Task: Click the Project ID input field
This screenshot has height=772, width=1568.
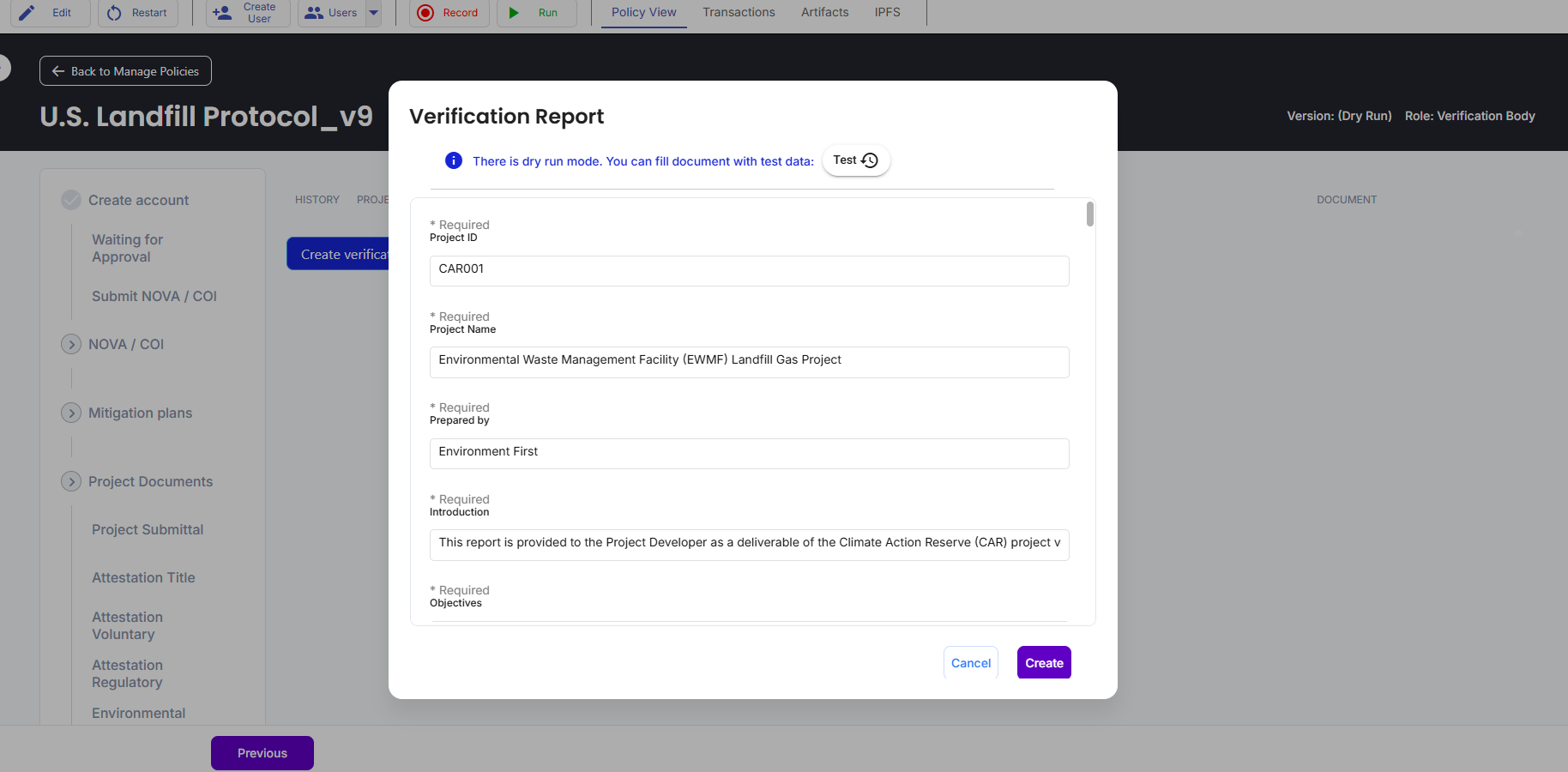Action: [x=749, y=270]
